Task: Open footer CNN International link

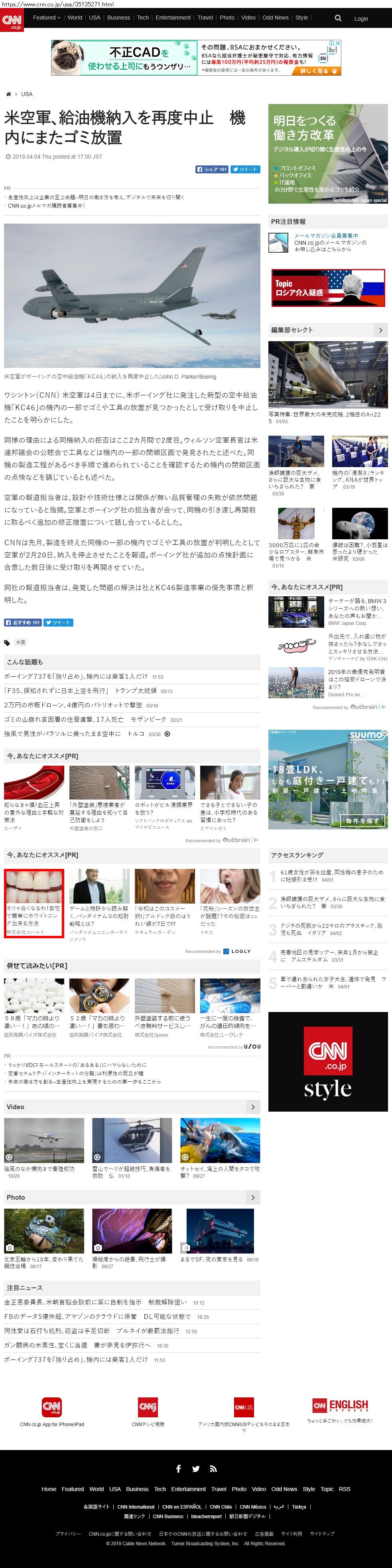Action: coord(136,1507)
